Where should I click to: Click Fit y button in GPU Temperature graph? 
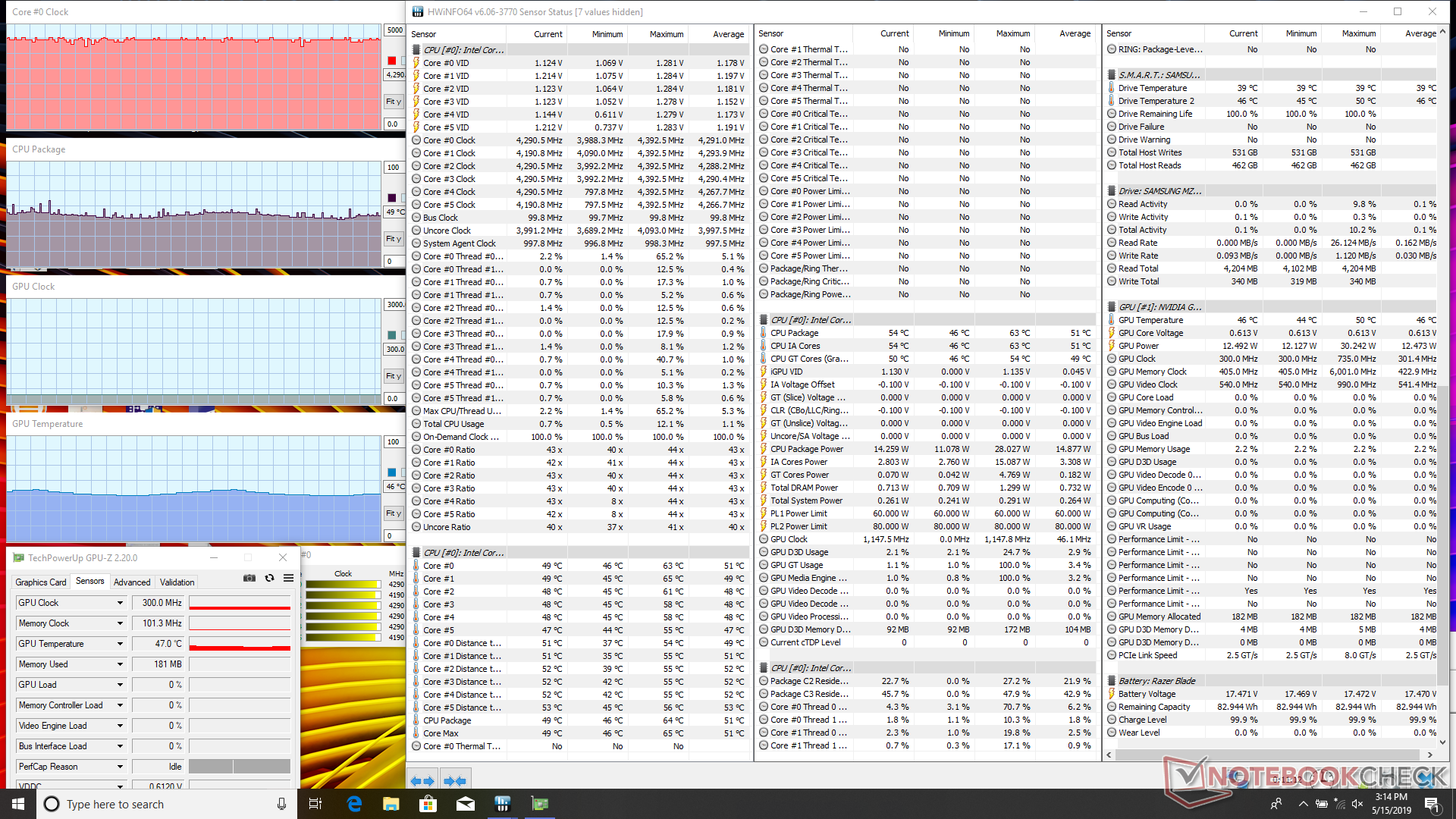coord(393,513)
